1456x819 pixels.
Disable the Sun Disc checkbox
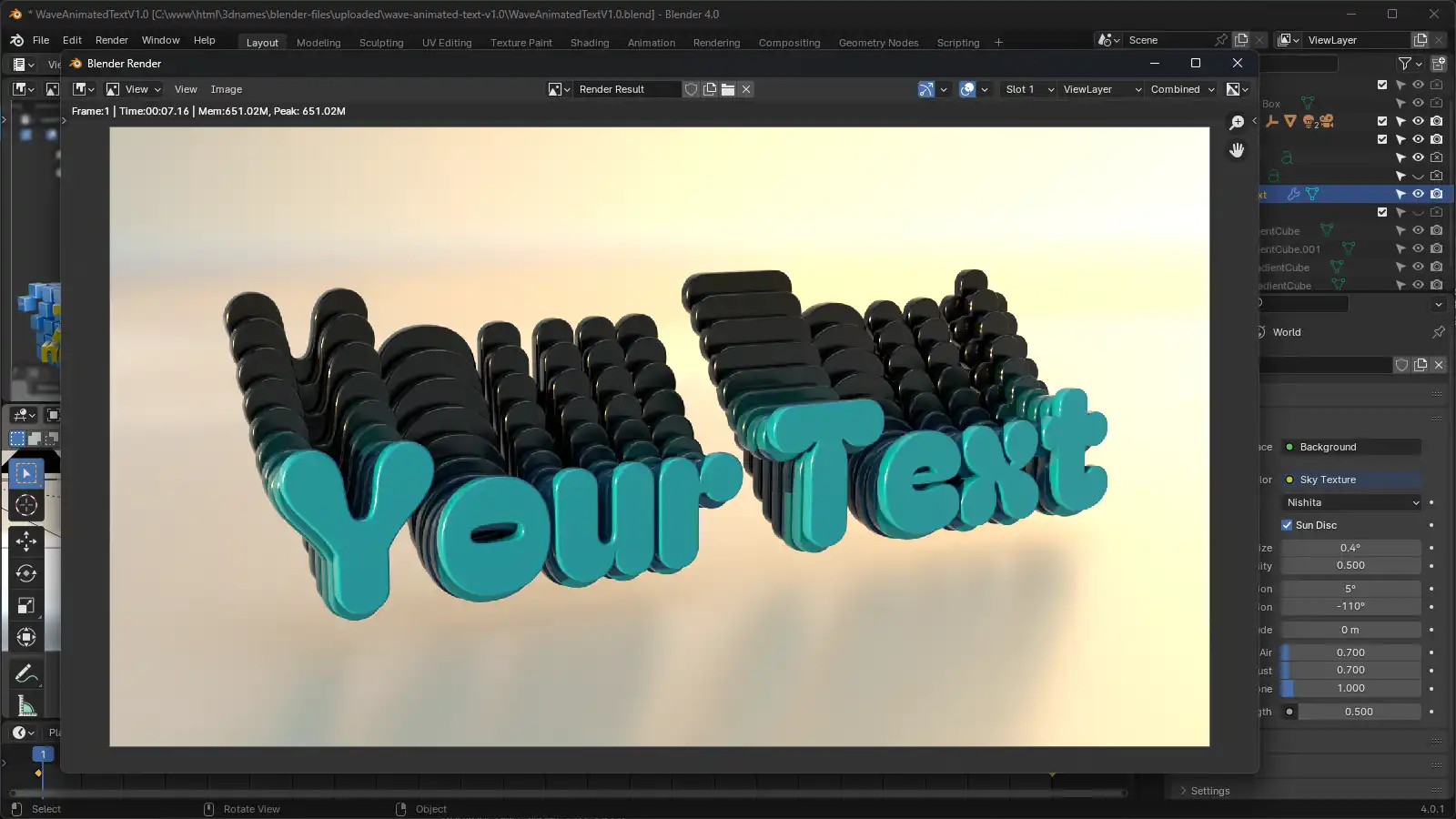click(x=1287, y=525)
